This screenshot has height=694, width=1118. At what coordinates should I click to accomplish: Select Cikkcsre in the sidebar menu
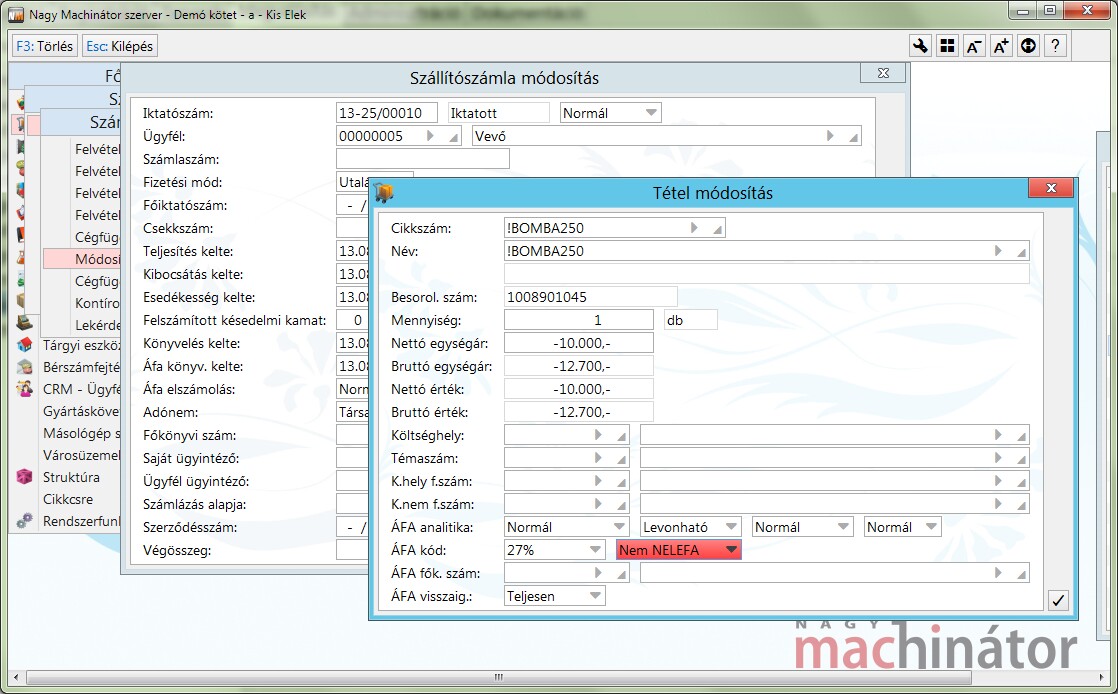point(68,499)
